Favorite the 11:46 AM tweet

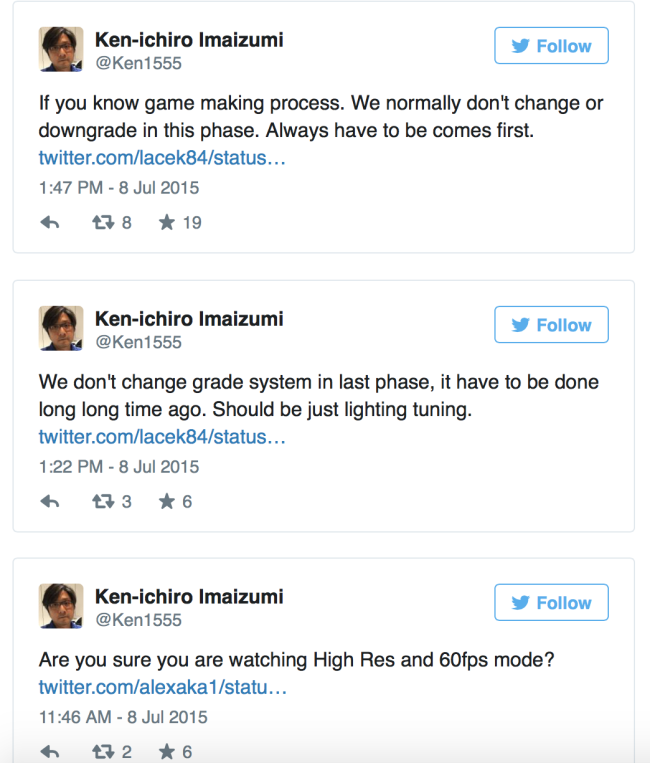tap(167, 751)
